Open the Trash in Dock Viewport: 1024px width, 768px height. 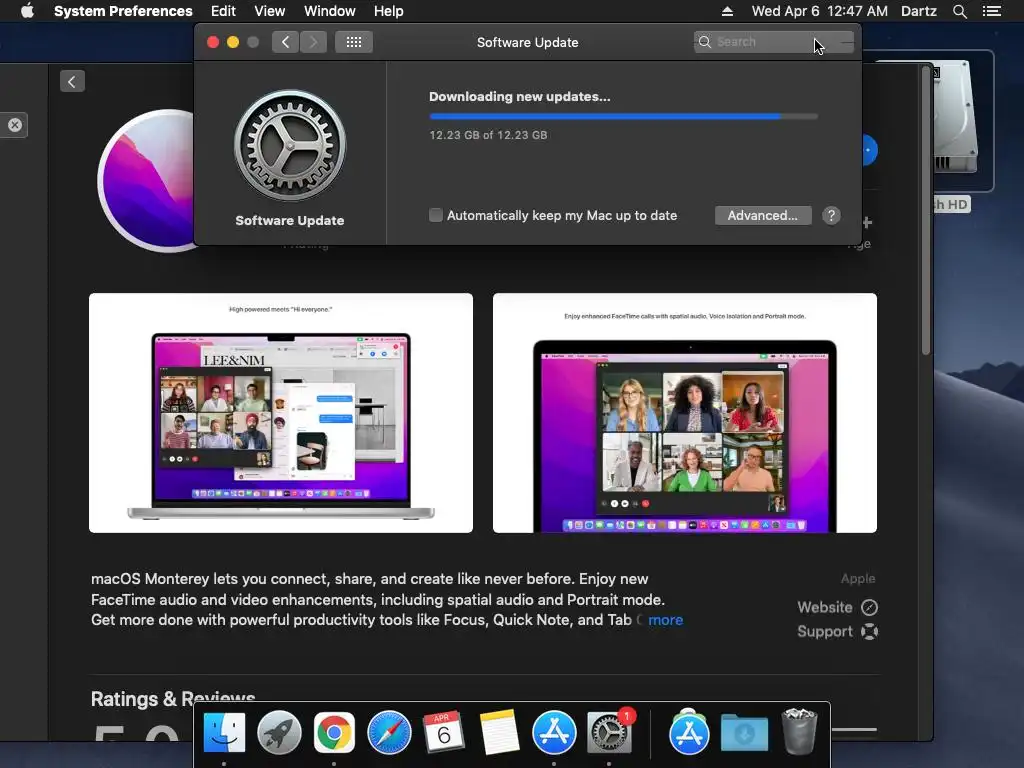click(x=799, y=732)
